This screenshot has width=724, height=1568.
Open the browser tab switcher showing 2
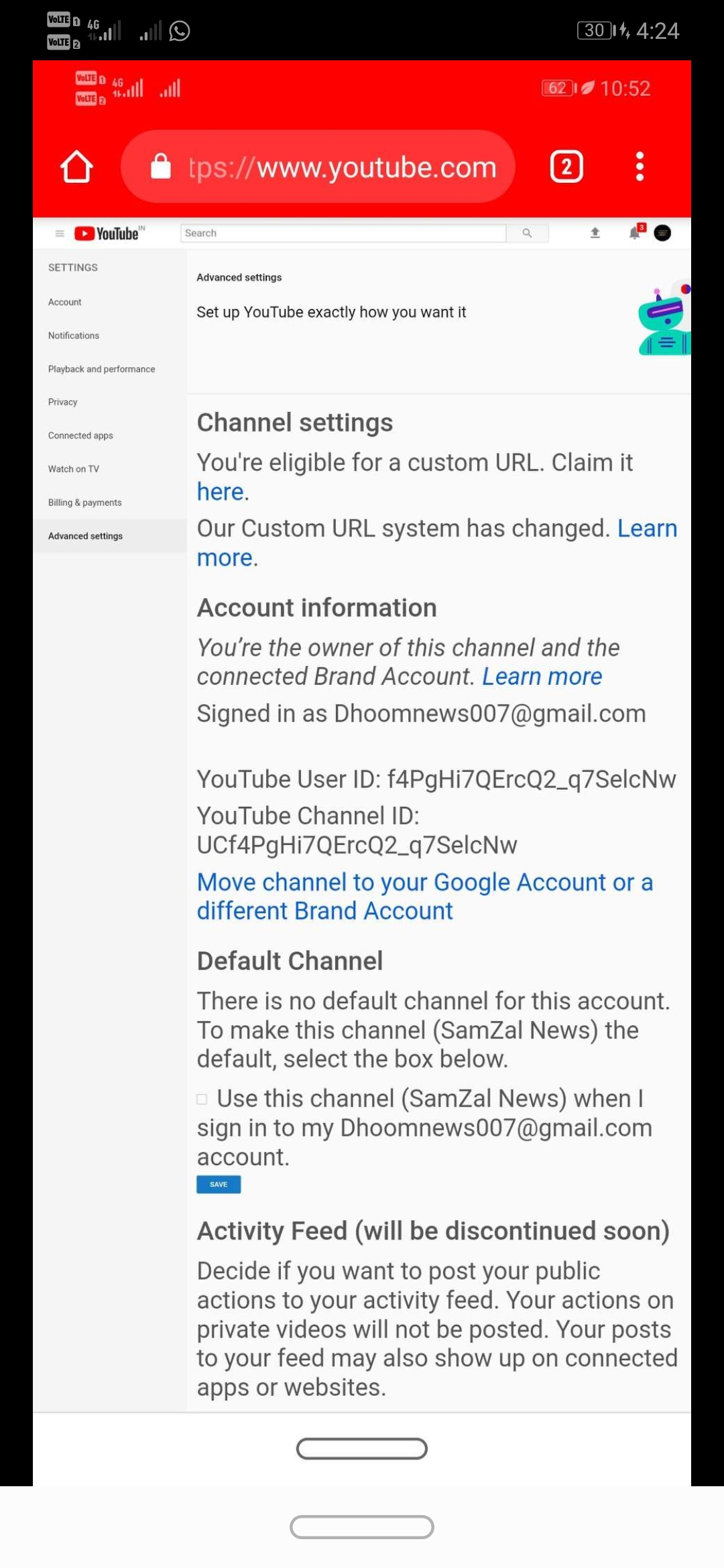pyautogui.click(x=566, y=166)
